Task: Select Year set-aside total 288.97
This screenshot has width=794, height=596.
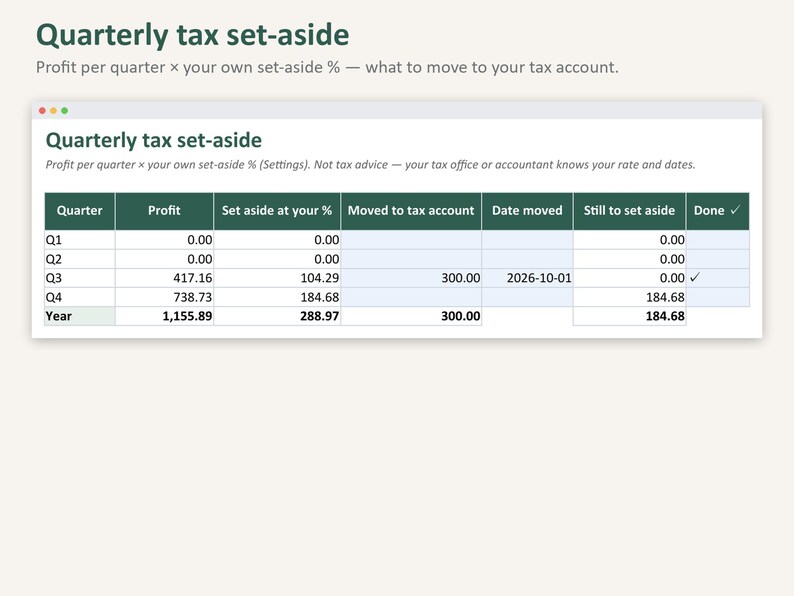Action: click(x=277, y=316)
